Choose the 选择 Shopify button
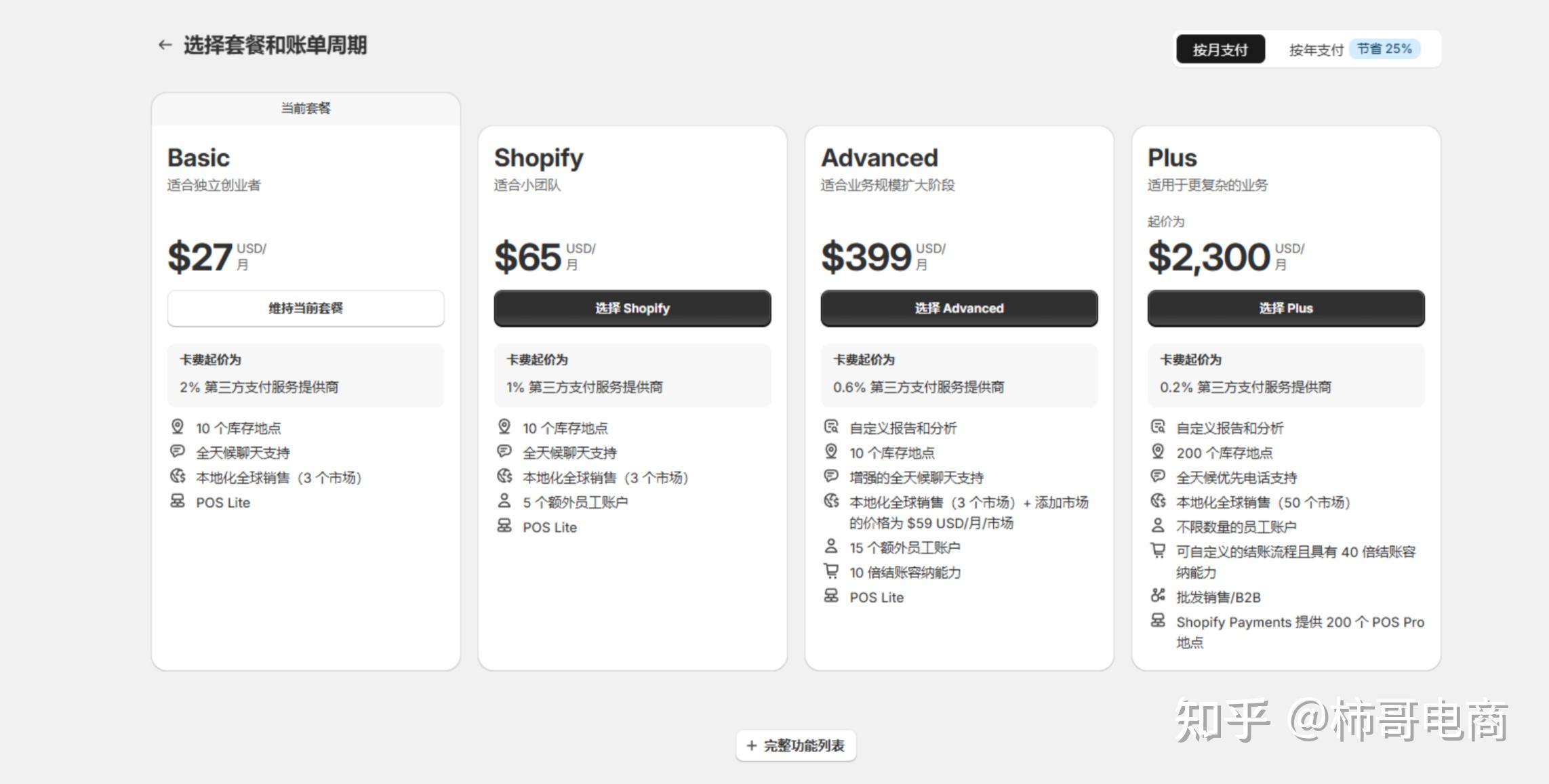The image size is (1549, 784). [x=632, y=308]
